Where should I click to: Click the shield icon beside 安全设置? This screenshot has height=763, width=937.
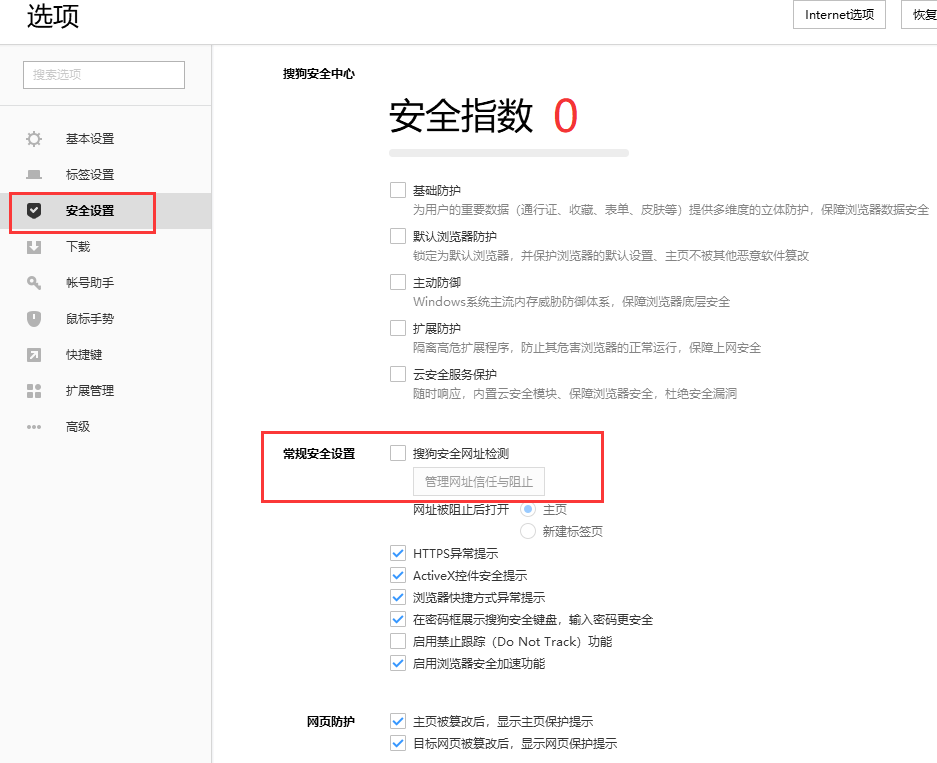[34, 211]
